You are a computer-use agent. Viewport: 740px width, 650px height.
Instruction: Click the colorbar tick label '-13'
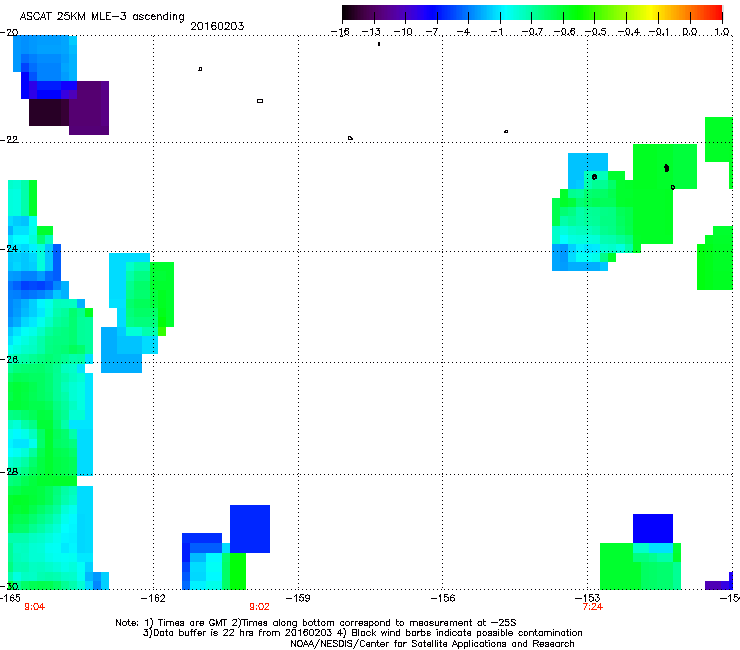(x=371, y=32)
